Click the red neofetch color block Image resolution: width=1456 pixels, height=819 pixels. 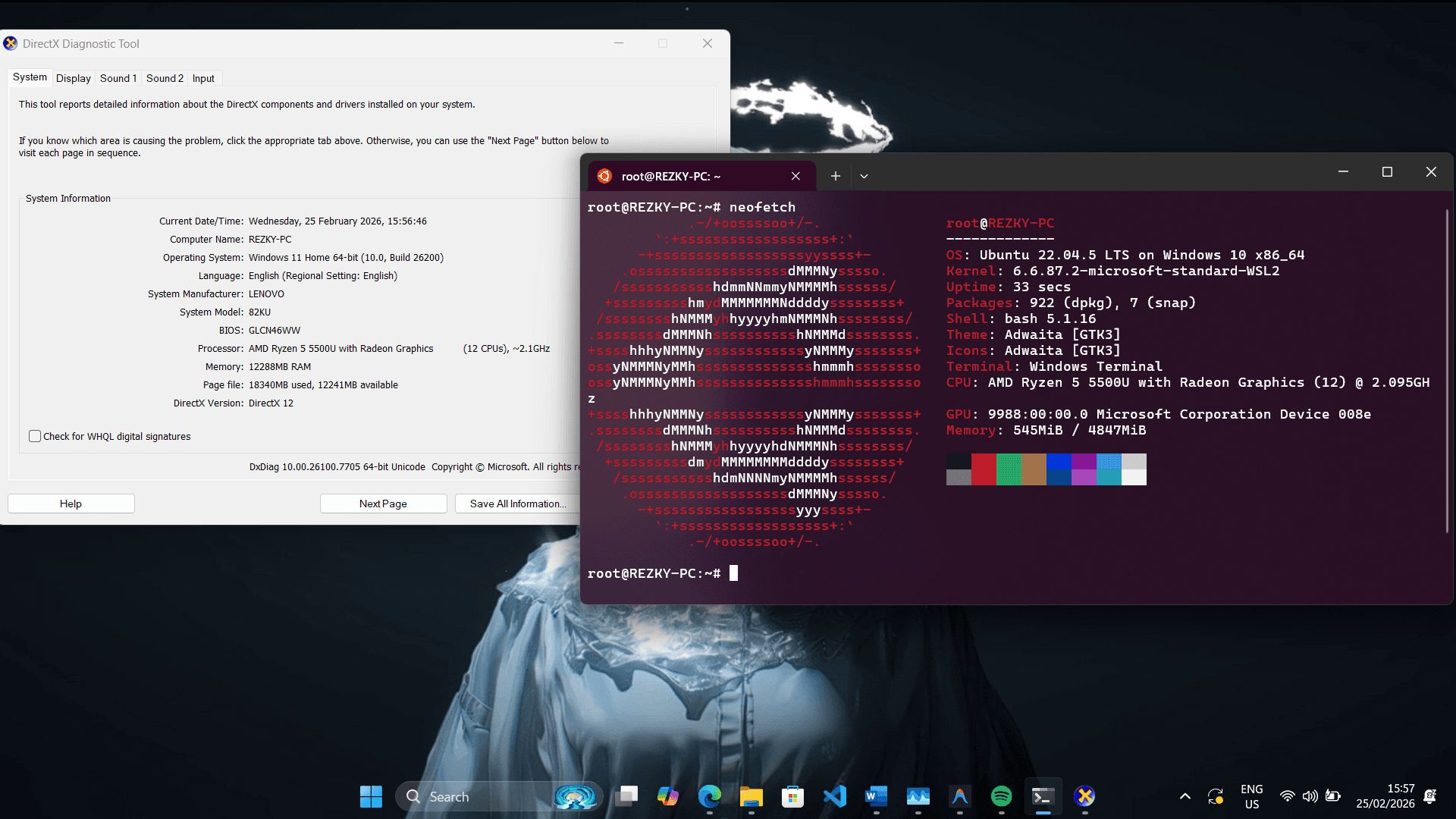[x=984, y=469]
